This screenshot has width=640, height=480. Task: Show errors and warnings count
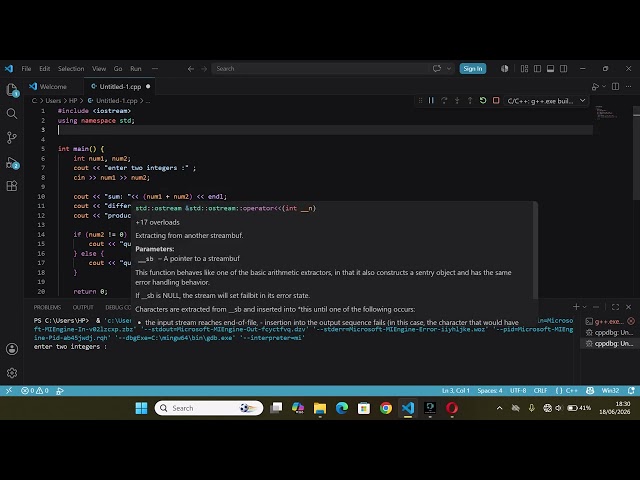[35, 391]
